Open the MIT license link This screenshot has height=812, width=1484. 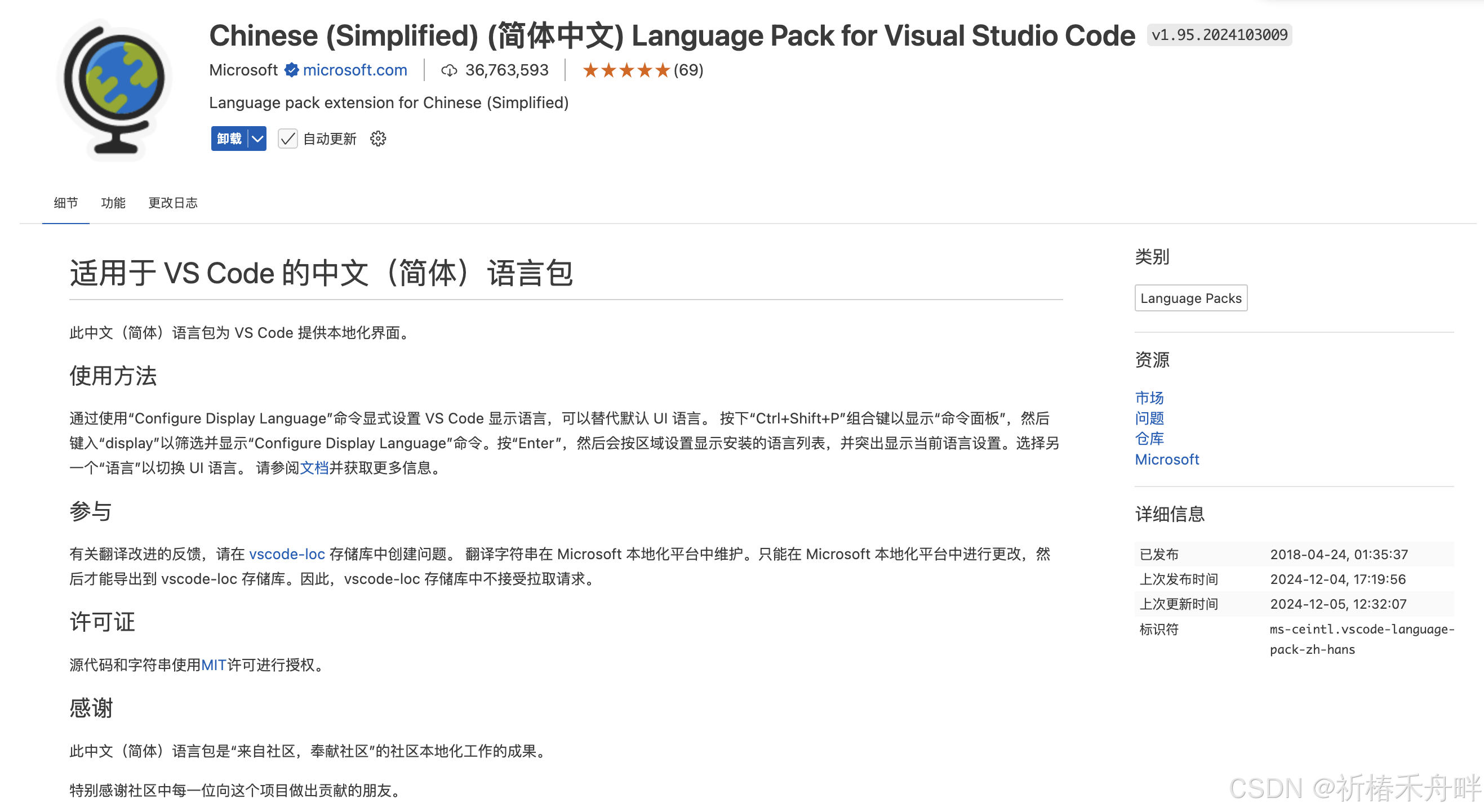pos(214,665)
